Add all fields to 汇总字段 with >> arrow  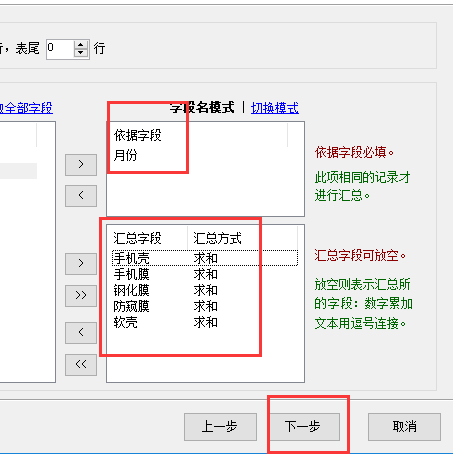tap(81, 296)
